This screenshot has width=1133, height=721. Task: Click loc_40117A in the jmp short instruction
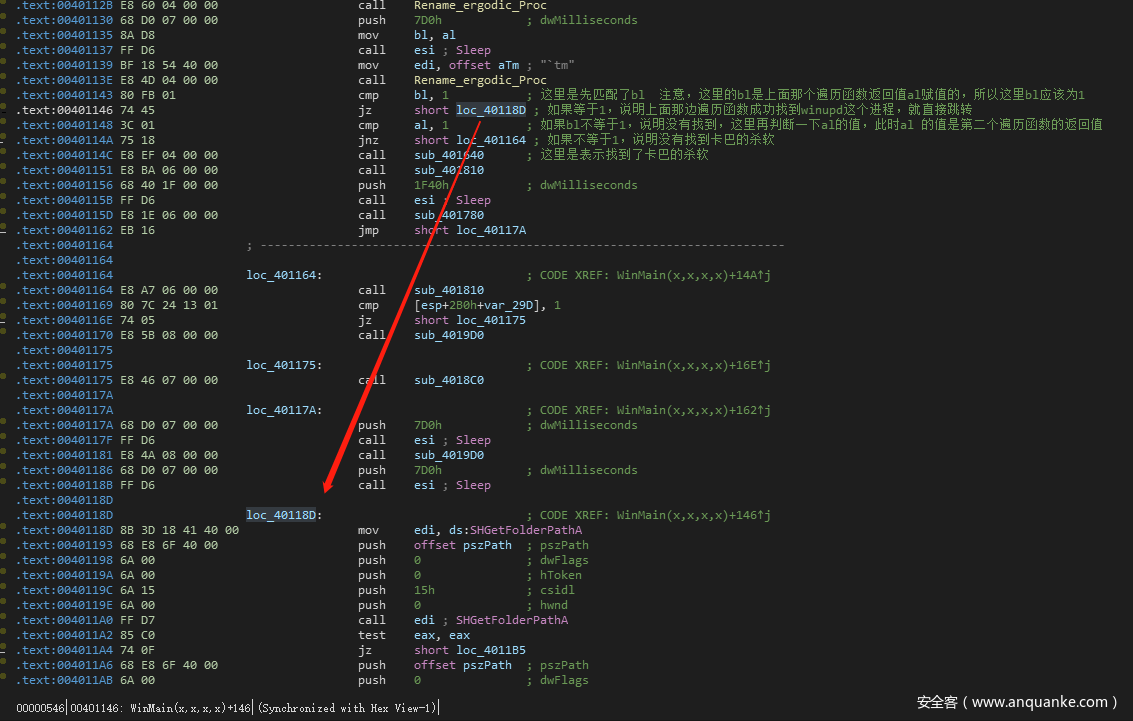point(491,230)
